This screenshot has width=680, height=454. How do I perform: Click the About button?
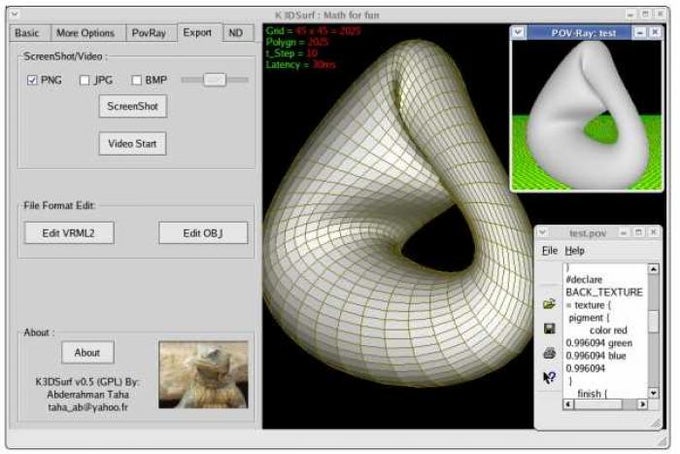coord(88,353)
